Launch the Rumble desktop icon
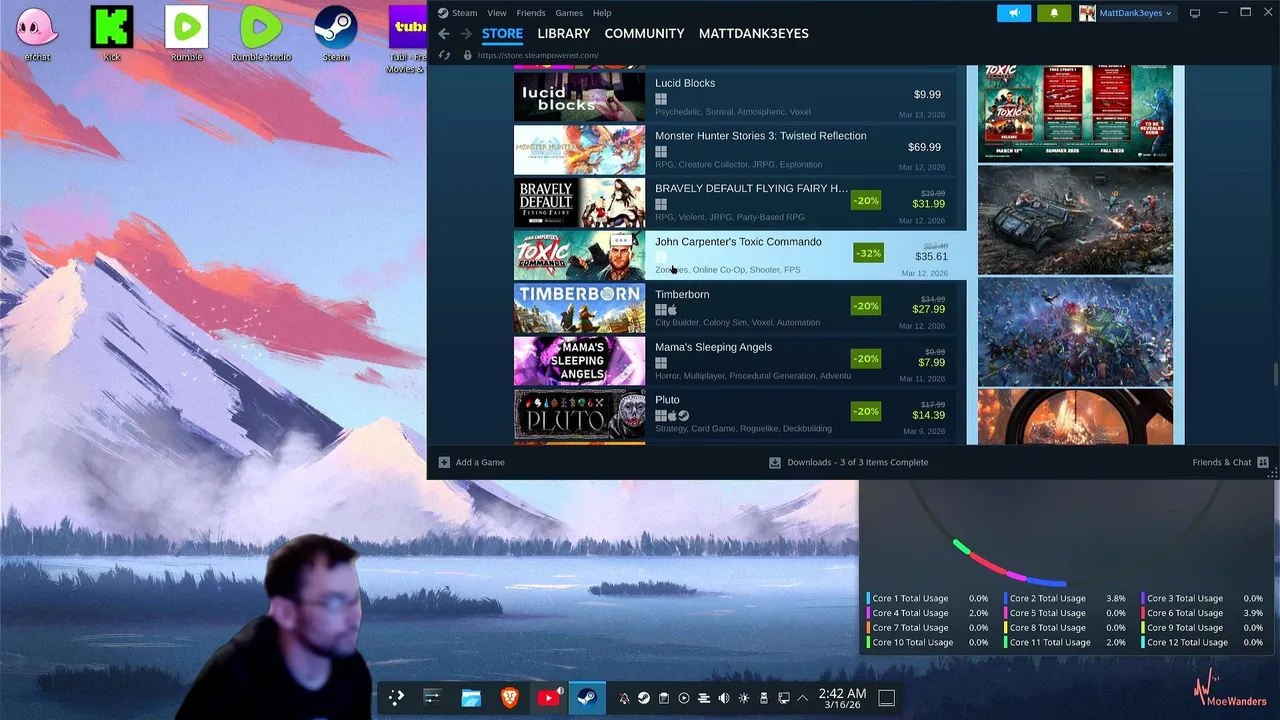Screen dimensions: 1280x720 186,34
